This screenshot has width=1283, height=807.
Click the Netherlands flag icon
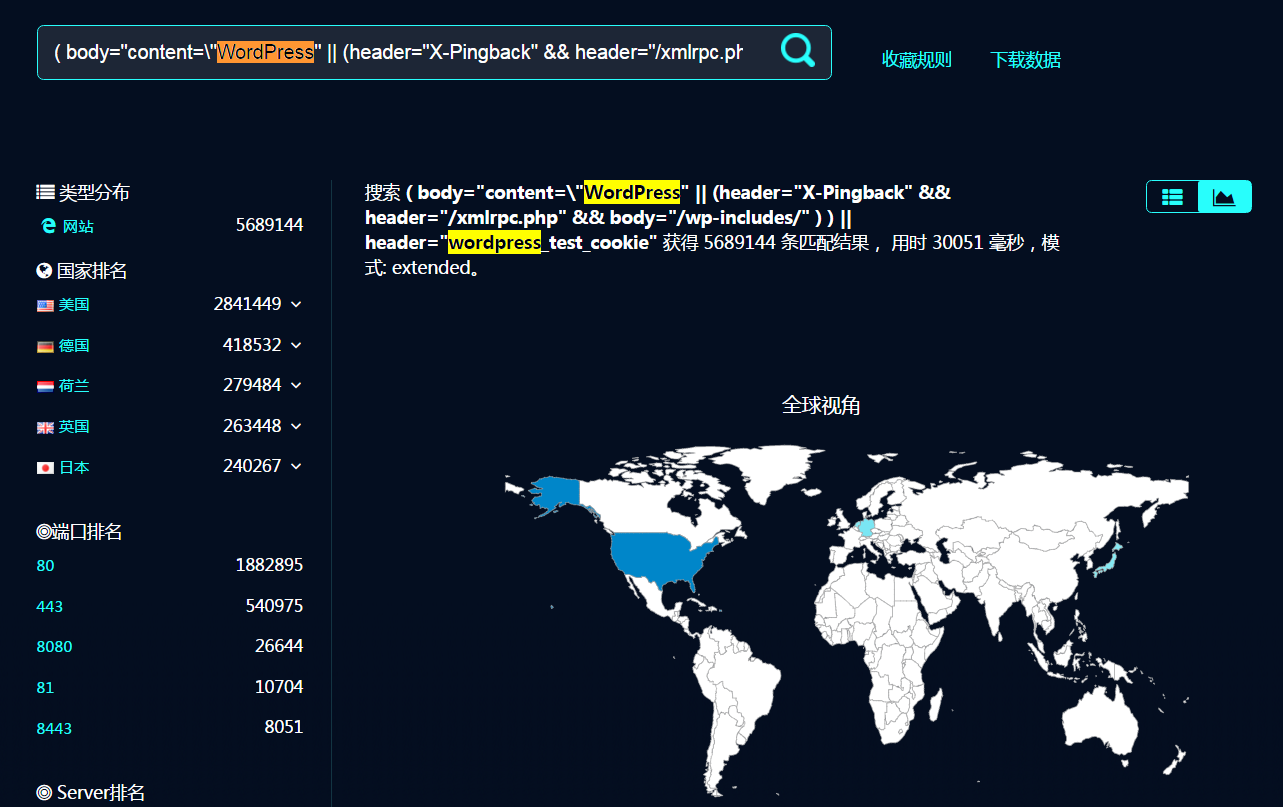45,386
